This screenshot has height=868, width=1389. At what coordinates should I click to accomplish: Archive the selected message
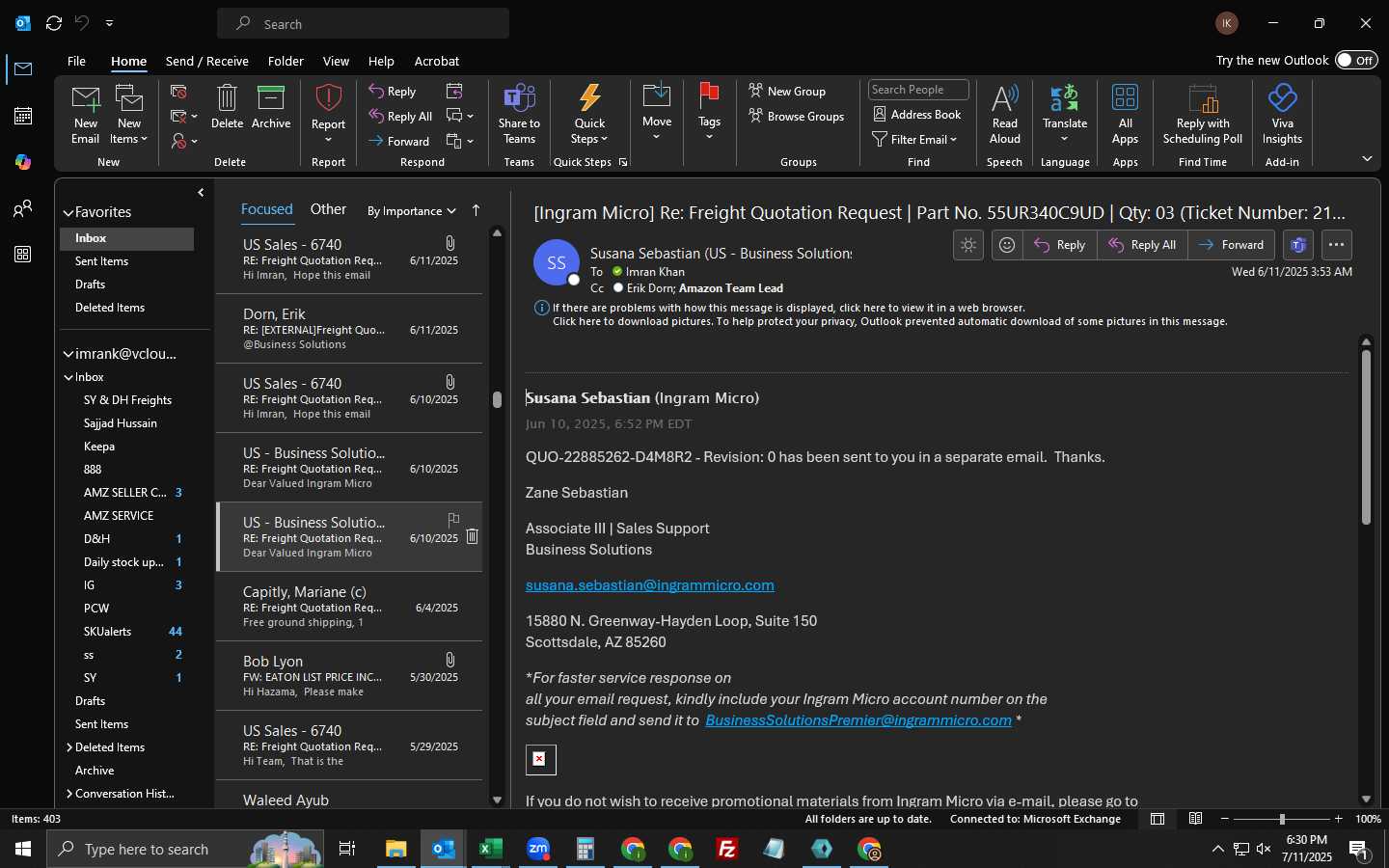[271, 107]
